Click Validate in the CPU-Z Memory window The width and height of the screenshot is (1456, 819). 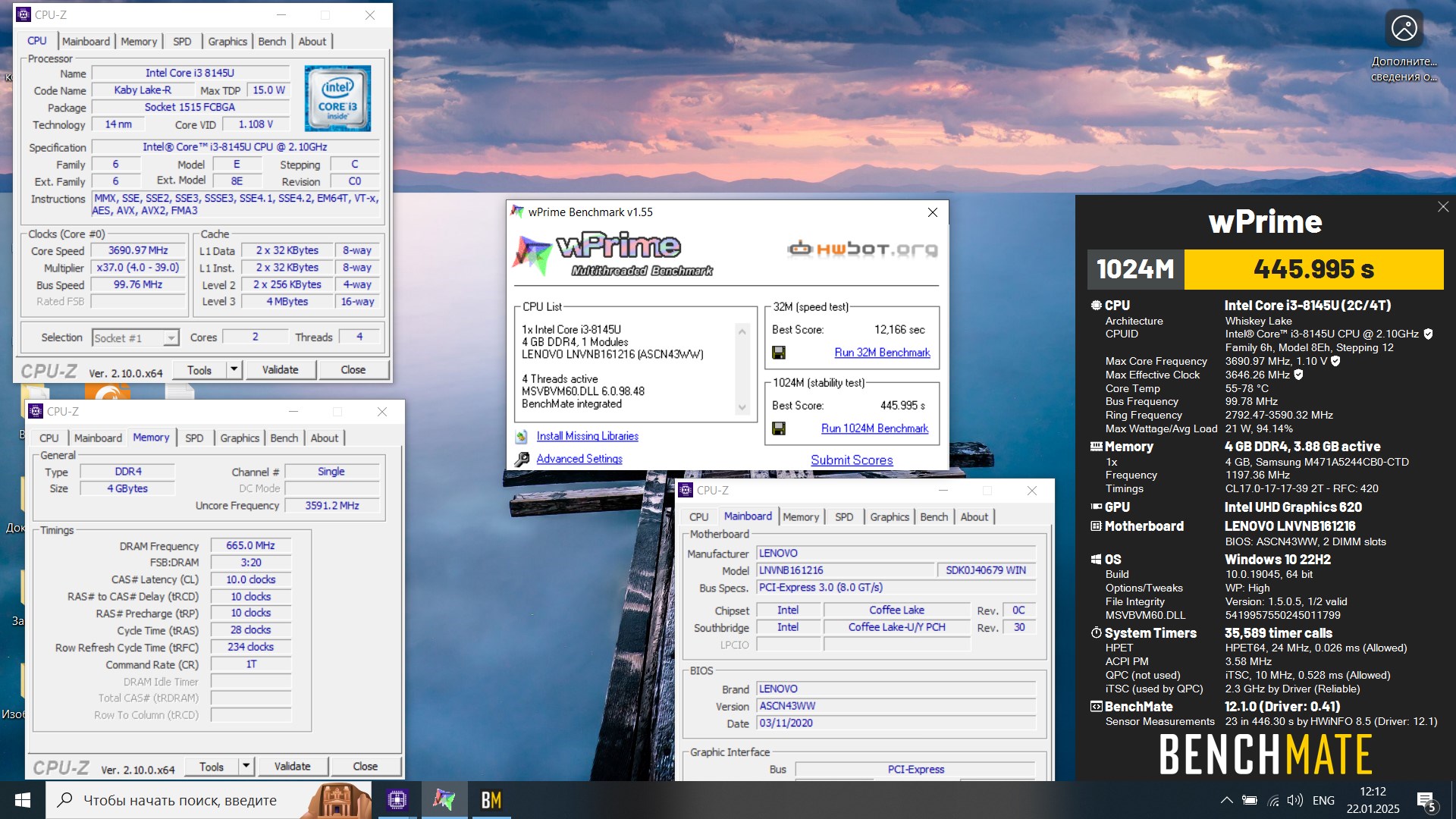(x=292, y=767)
